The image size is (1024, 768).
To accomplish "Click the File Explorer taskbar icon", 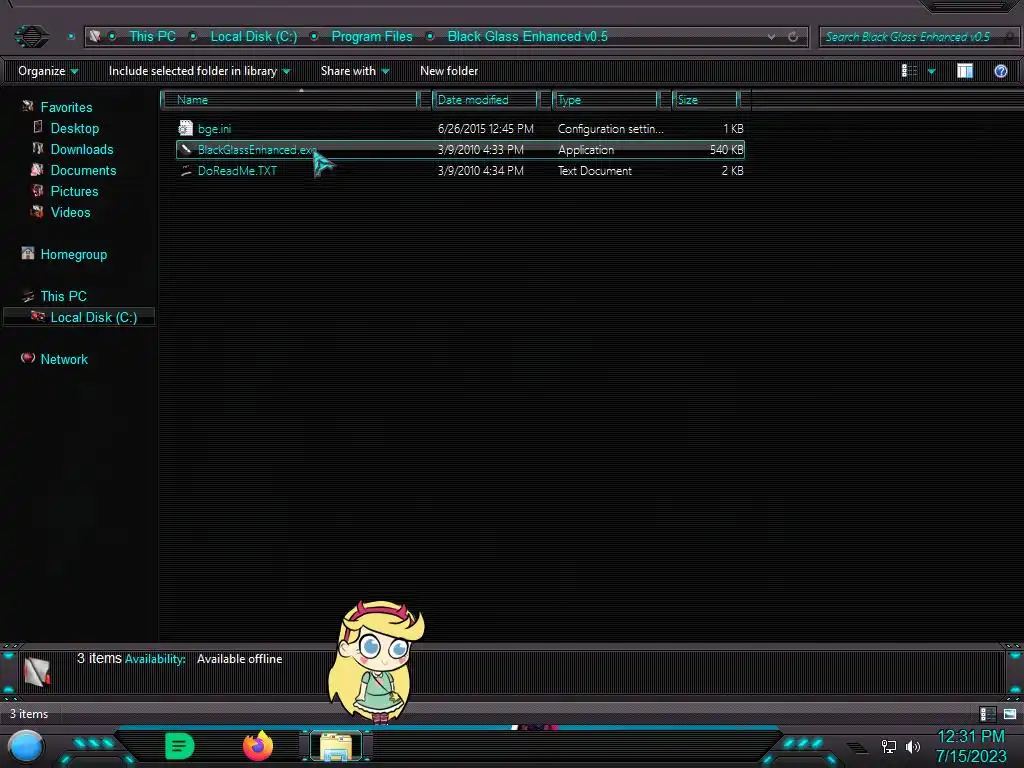I will pos(336,746).
